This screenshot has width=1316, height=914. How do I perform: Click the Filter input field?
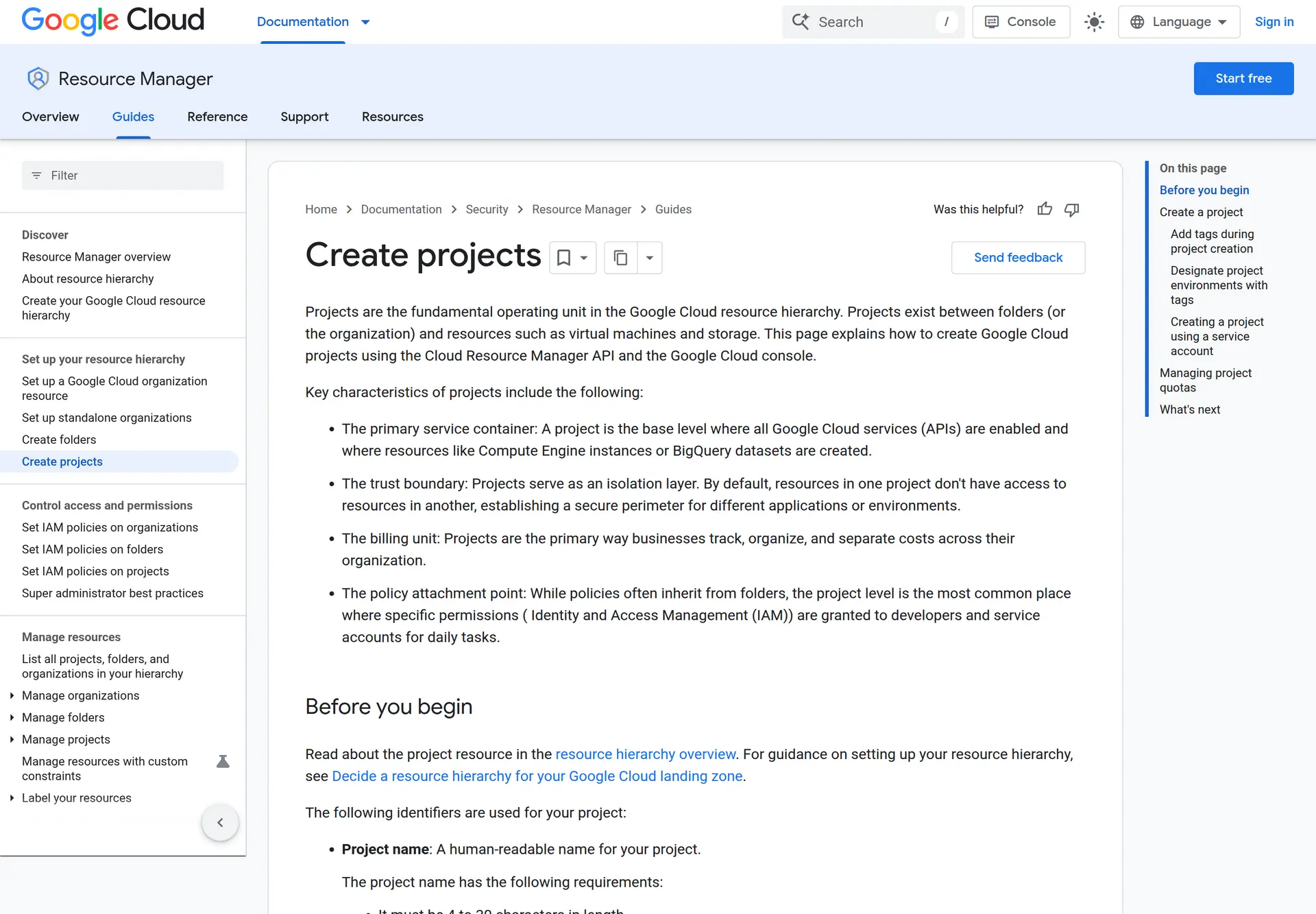[123, 176]
